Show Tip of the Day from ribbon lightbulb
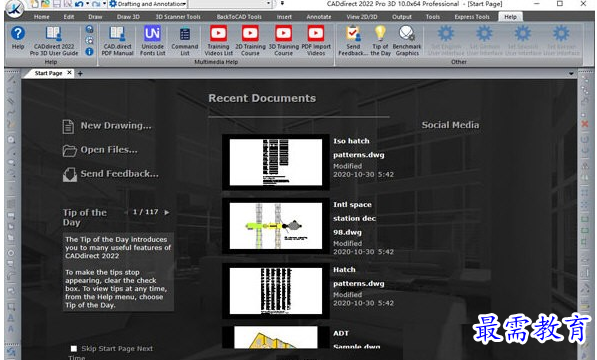Image resolution: width=597 pixels, height=360 pixels. [380, 41]
